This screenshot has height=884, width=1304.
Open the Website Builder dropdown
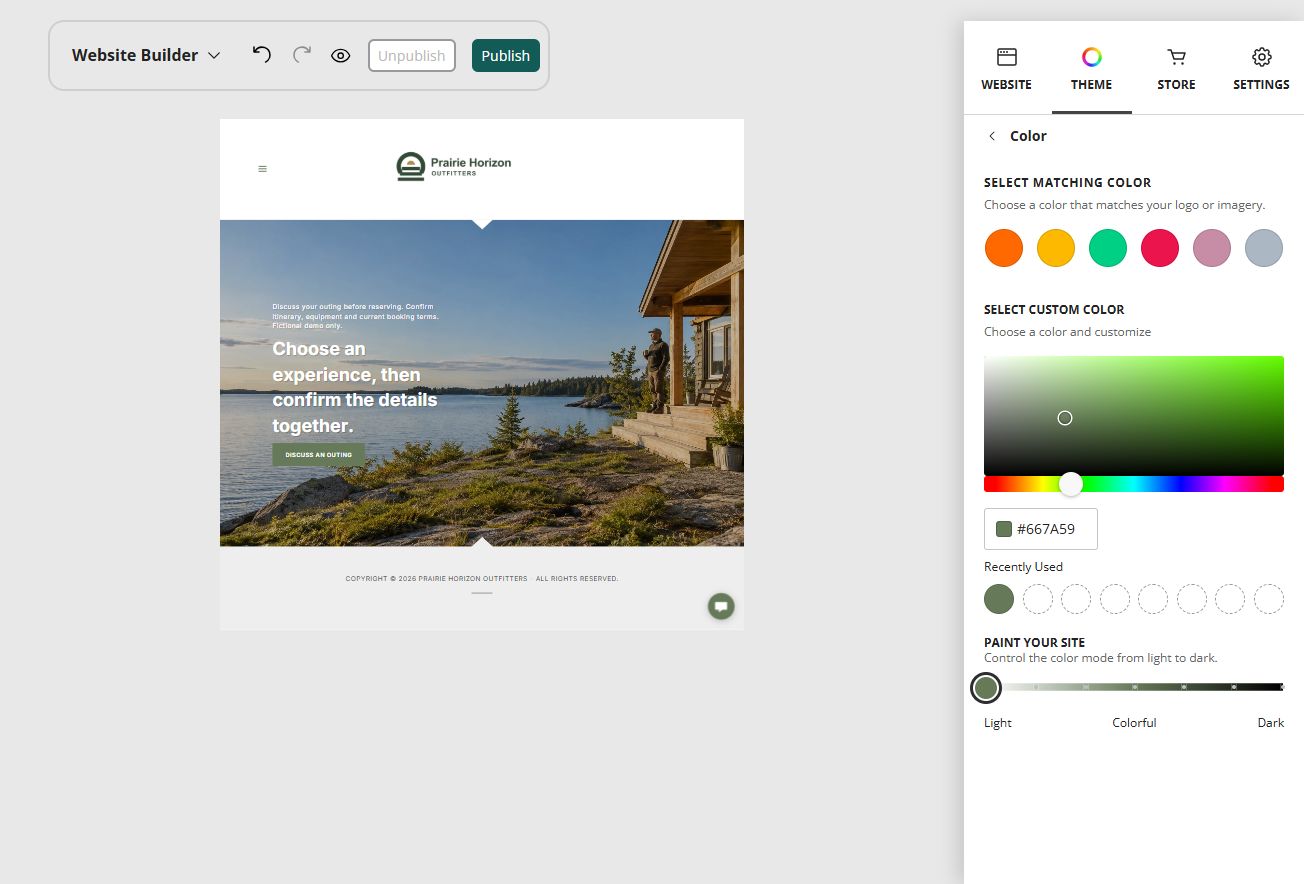coord(146,56)
